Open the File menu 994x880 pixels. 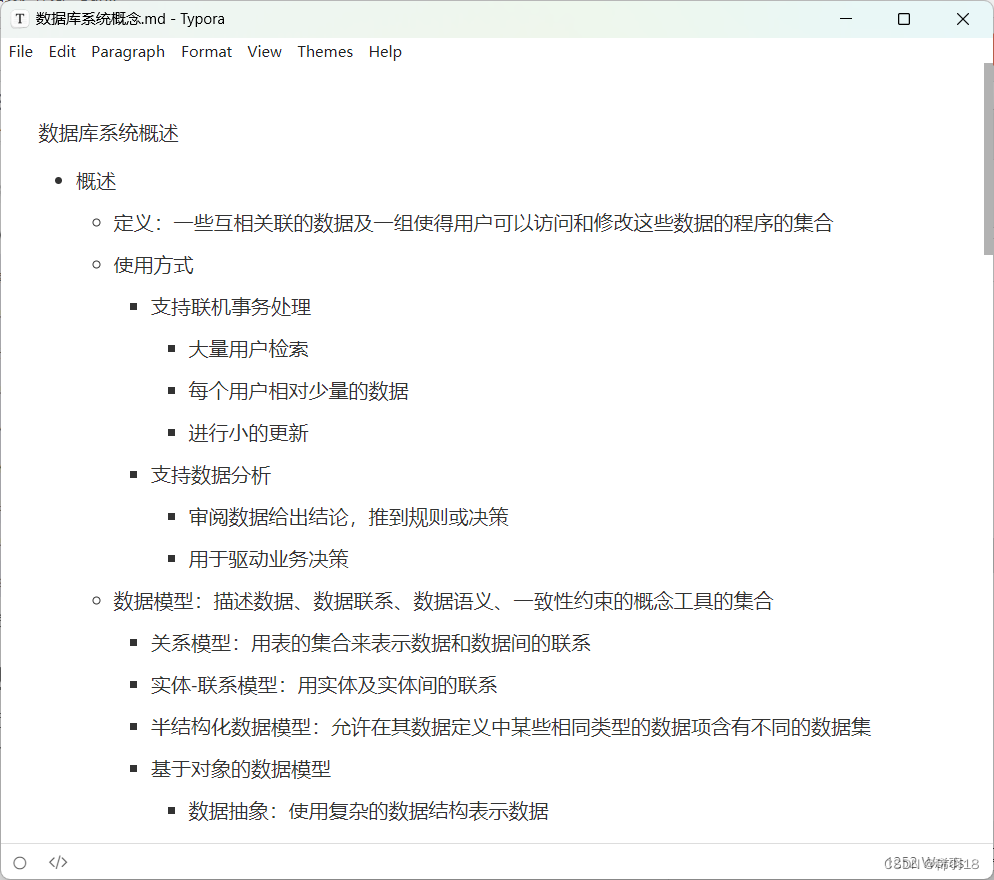[x=20, y=51]
